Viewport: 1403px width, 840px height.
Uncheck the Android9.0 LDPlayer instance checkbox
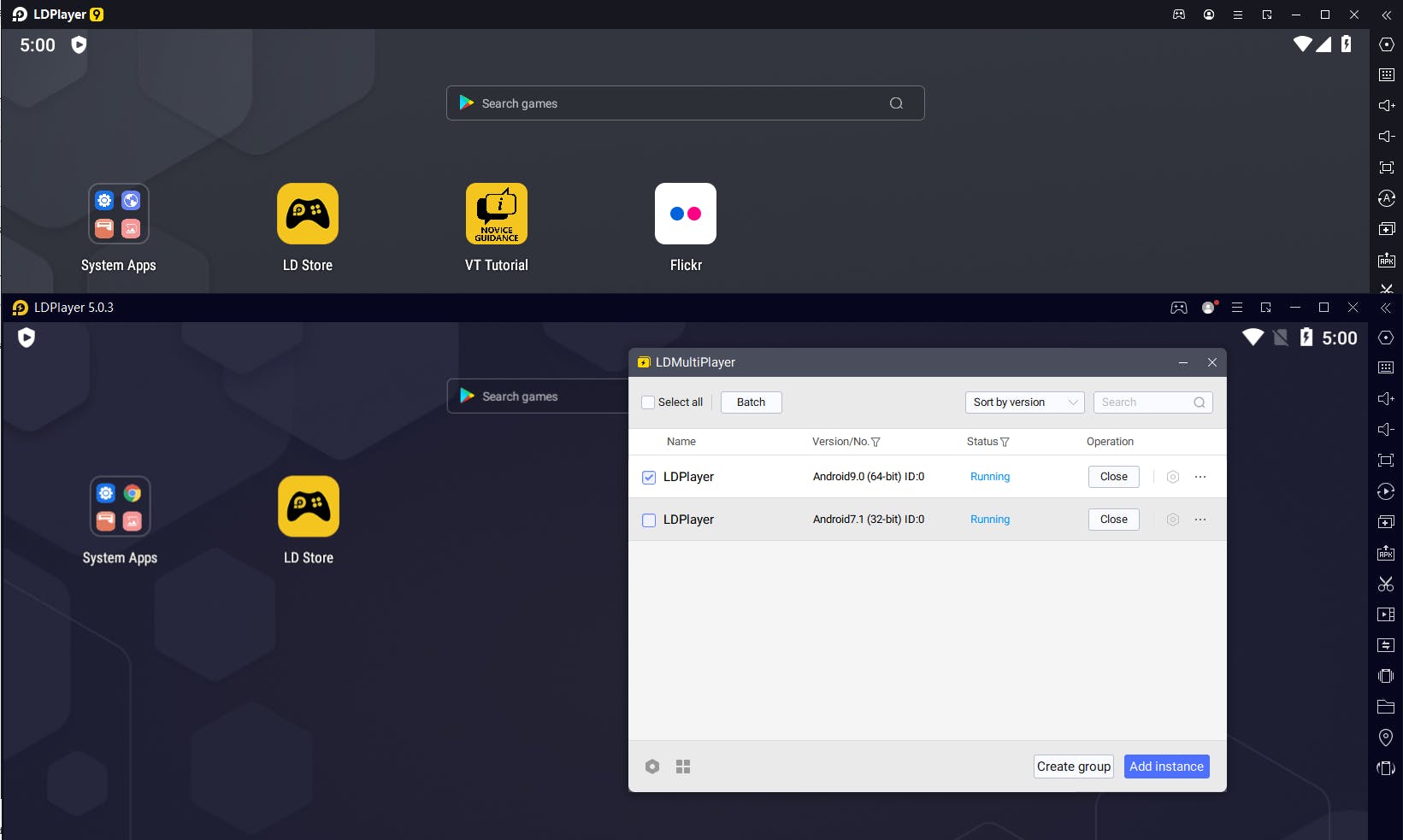tap(649, 477)
